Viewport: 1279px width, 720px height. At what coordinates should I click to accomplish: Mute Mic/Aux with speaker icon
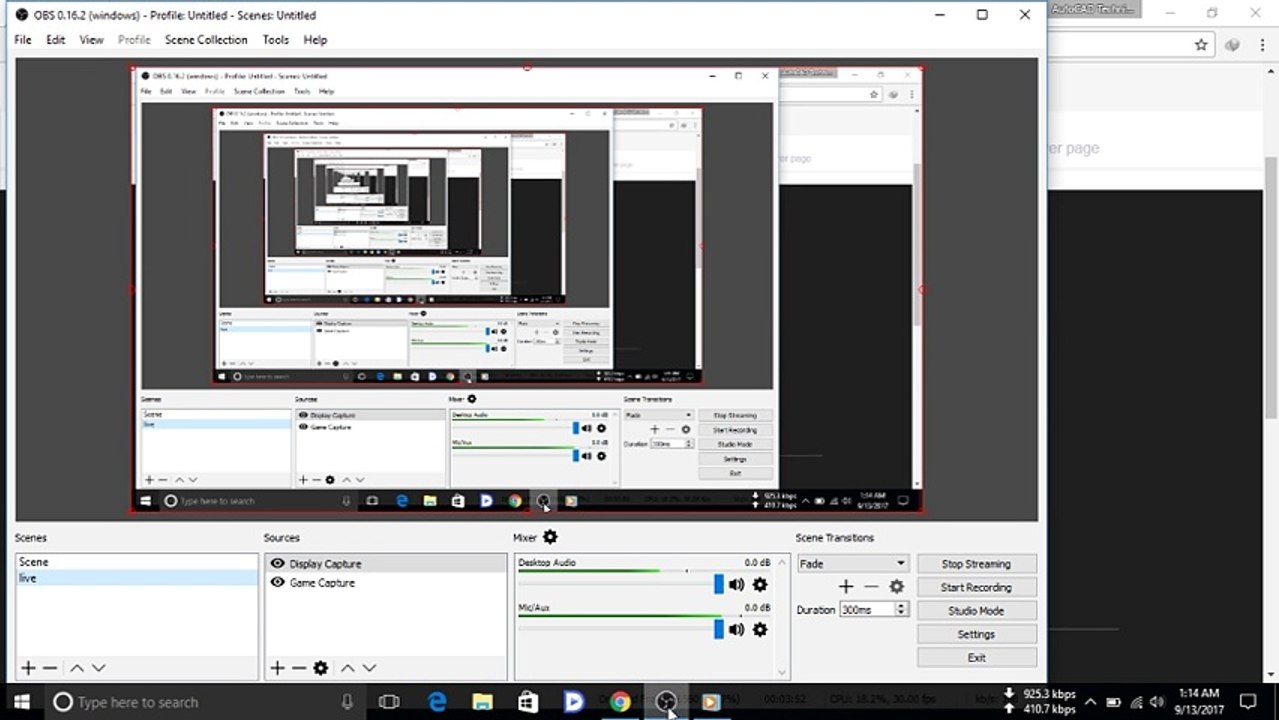737,629
